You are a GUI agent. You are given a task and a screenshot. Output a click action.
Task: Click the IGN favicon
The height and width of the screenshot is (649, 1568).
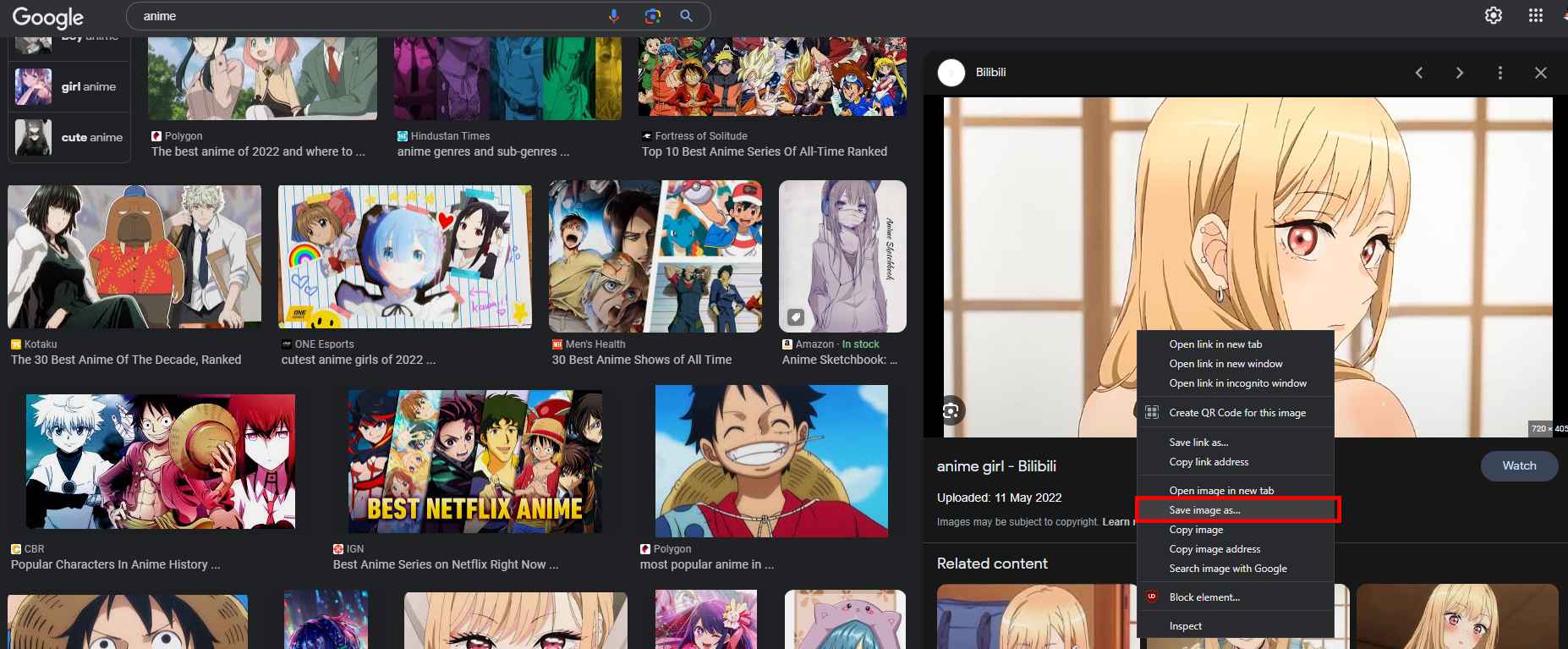[338, 549]
